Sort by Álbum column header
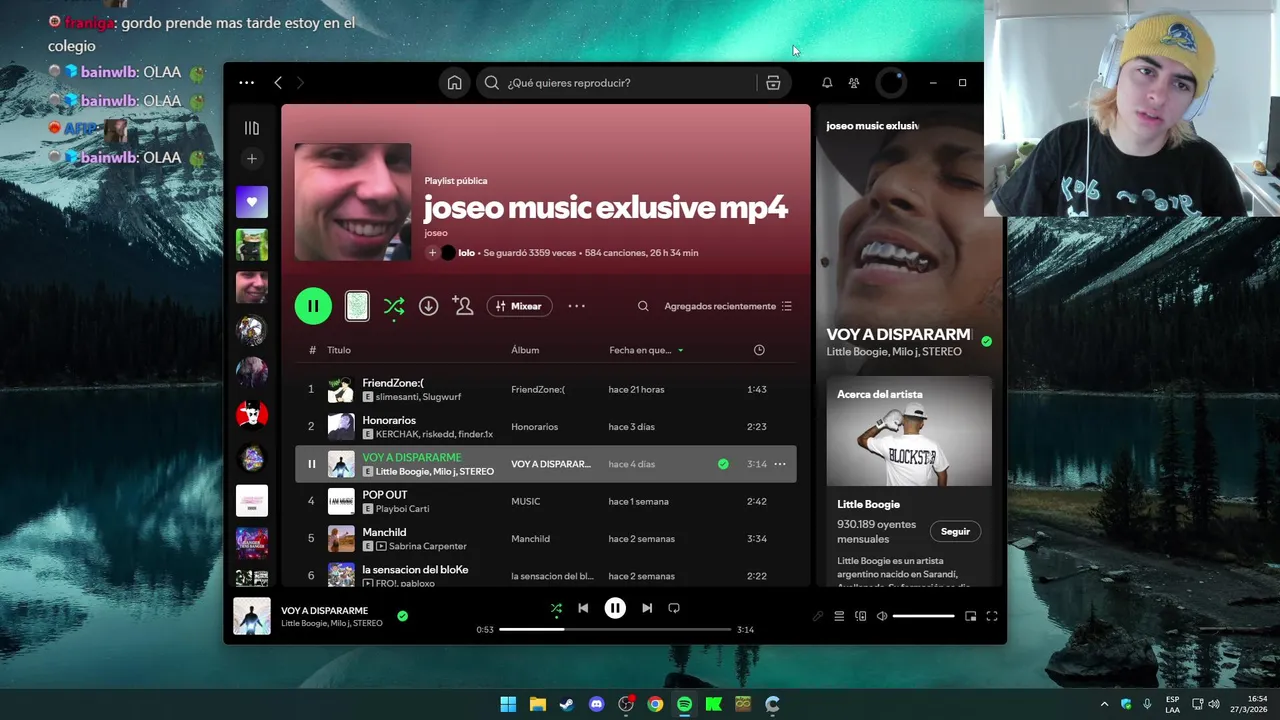The height and width of the screenshot is (720, 1280). [x=525, y=350]
